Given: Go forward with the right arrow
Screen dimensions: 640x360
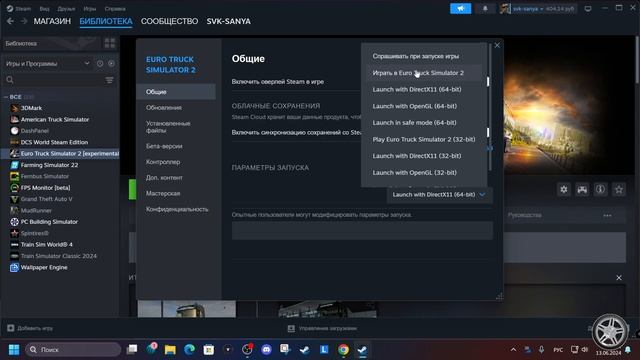Looking at the screenshot, I should 24,21.
